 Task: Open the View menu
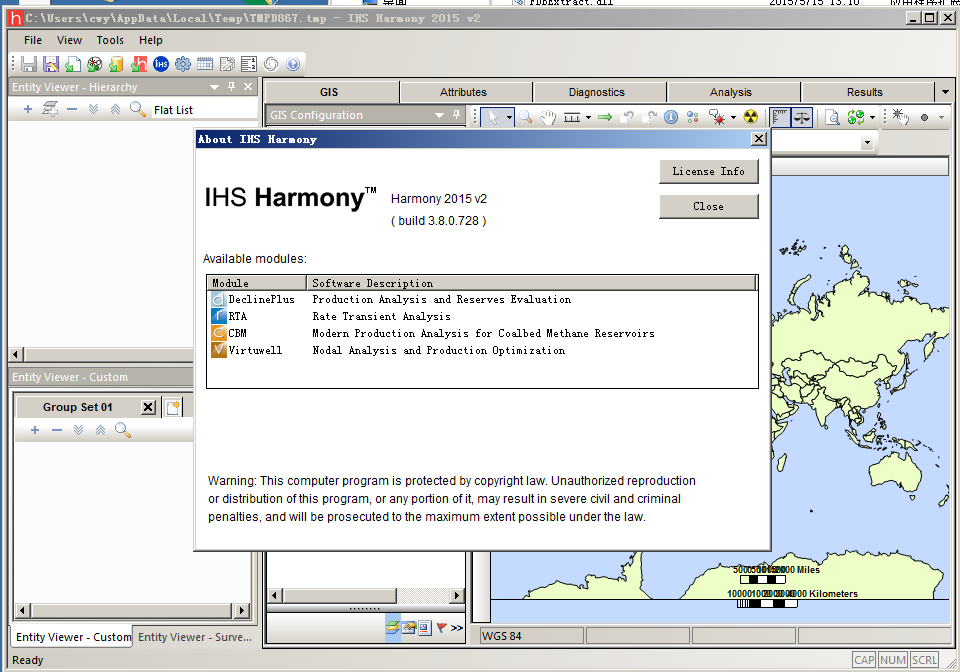(x=69, y=40)
